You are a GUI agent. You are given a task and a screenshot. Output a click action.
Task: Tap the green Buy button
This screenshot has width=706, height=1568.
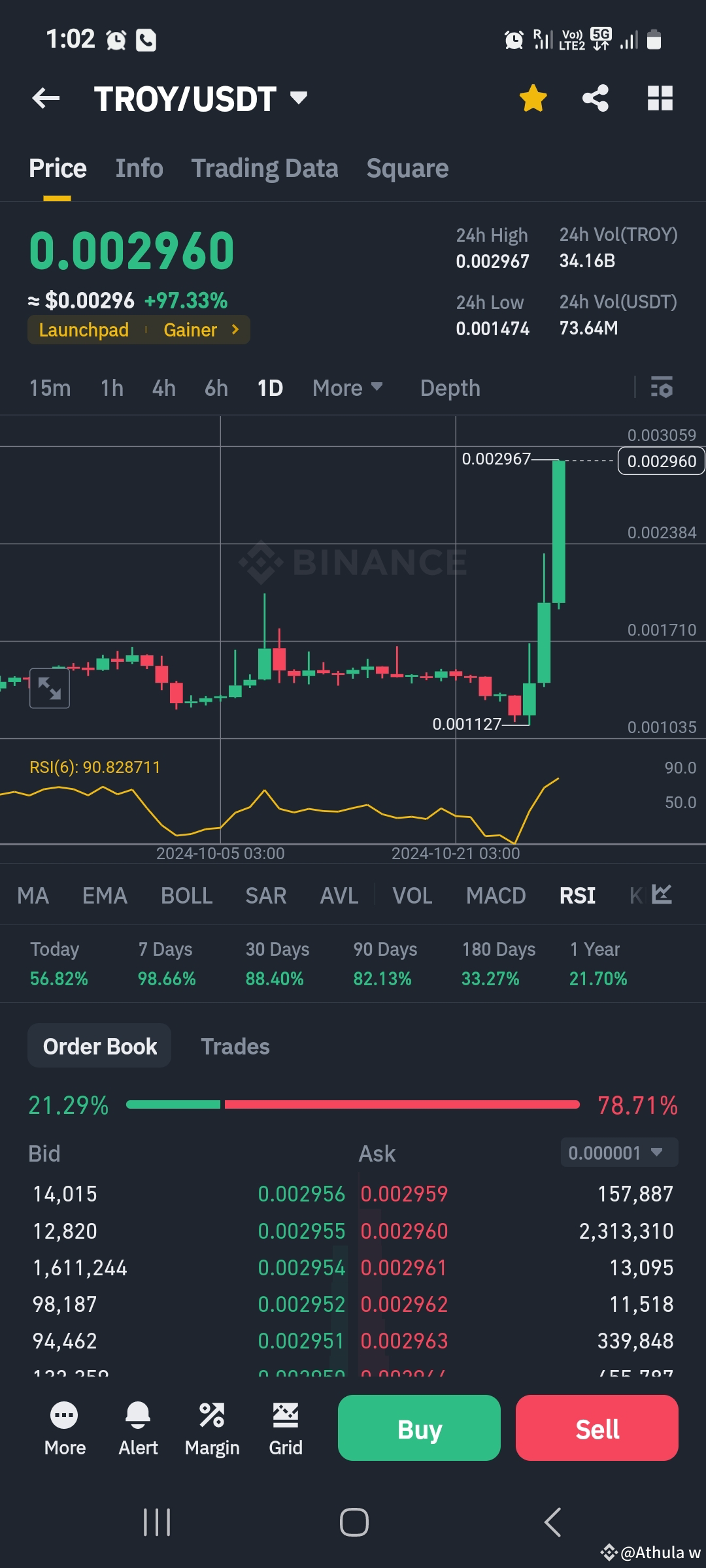[x=419, y=1428]
